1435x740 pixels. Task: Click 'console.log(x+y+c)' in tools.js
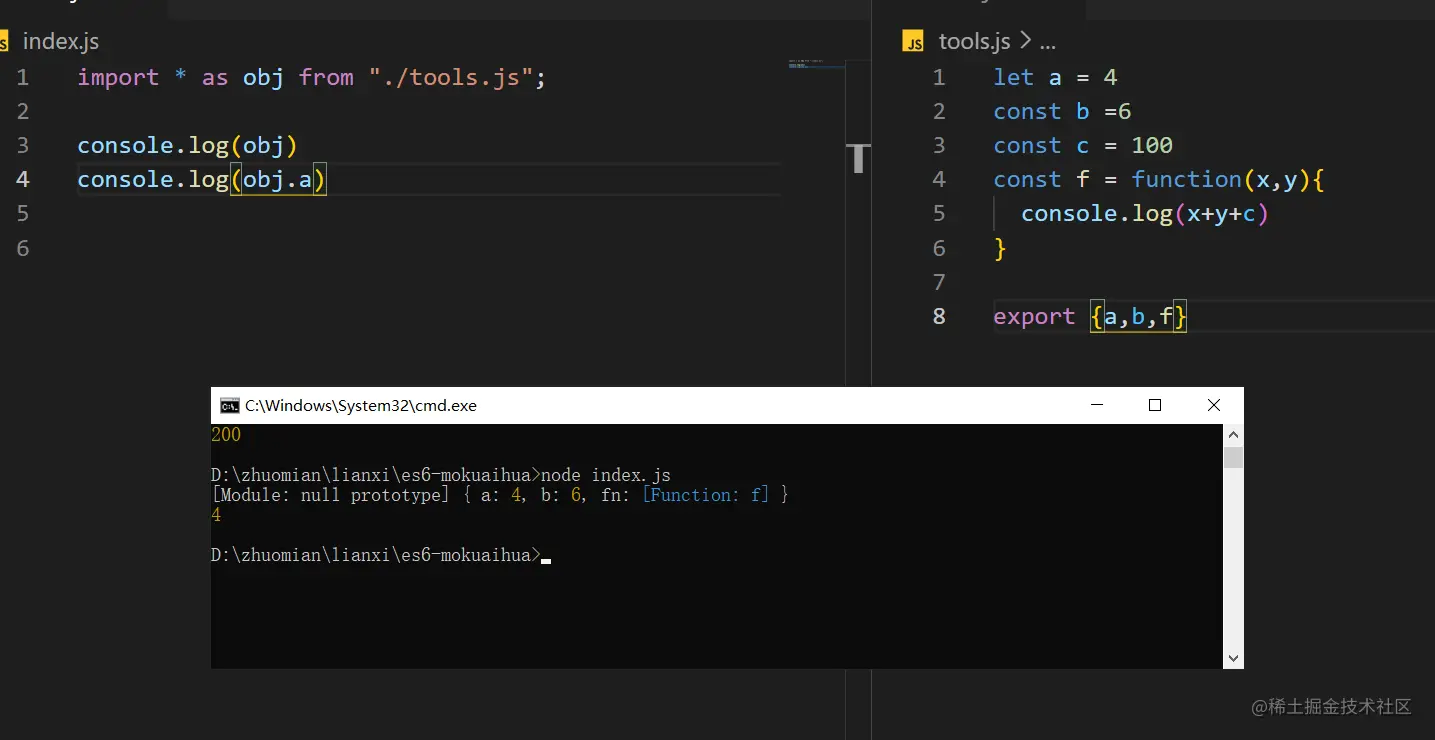[x=1145, y=213]
